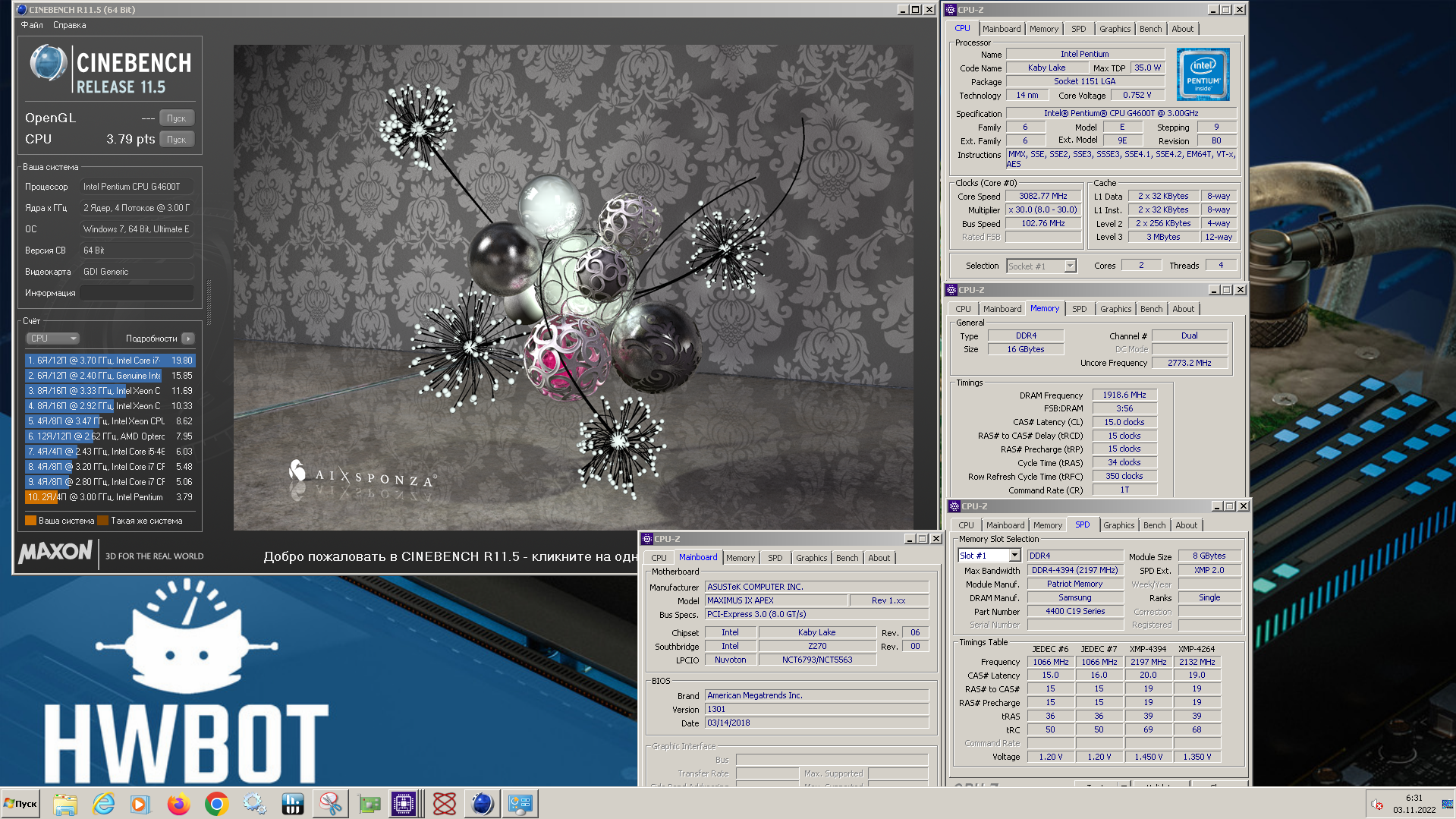Click the Memory CPU-Z window title icon
The width and height of the screenshot is (1456, 819).
[951, 290]
